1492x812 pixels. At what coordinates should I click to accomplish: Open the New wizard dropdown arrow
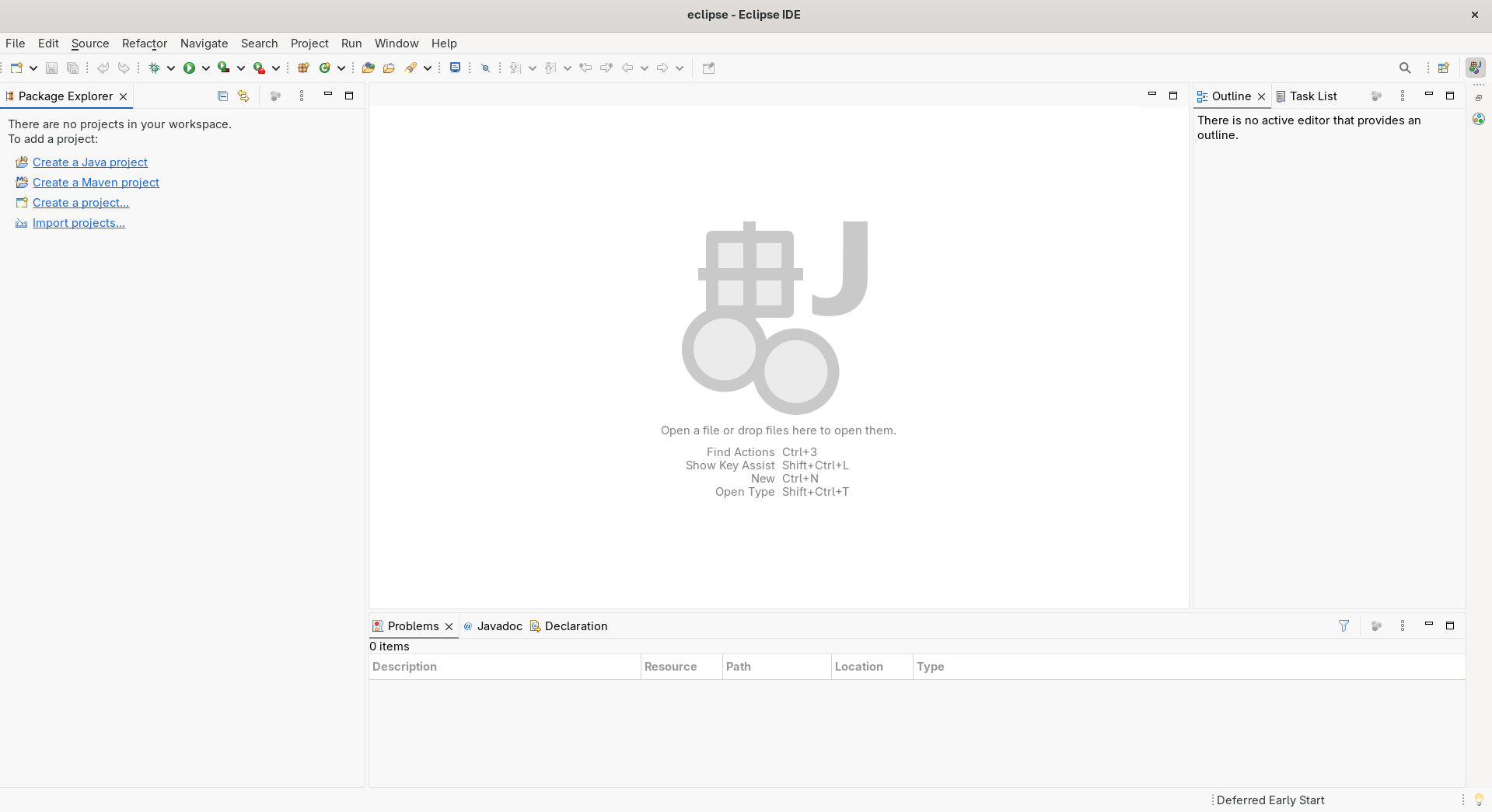click(33, 68)
